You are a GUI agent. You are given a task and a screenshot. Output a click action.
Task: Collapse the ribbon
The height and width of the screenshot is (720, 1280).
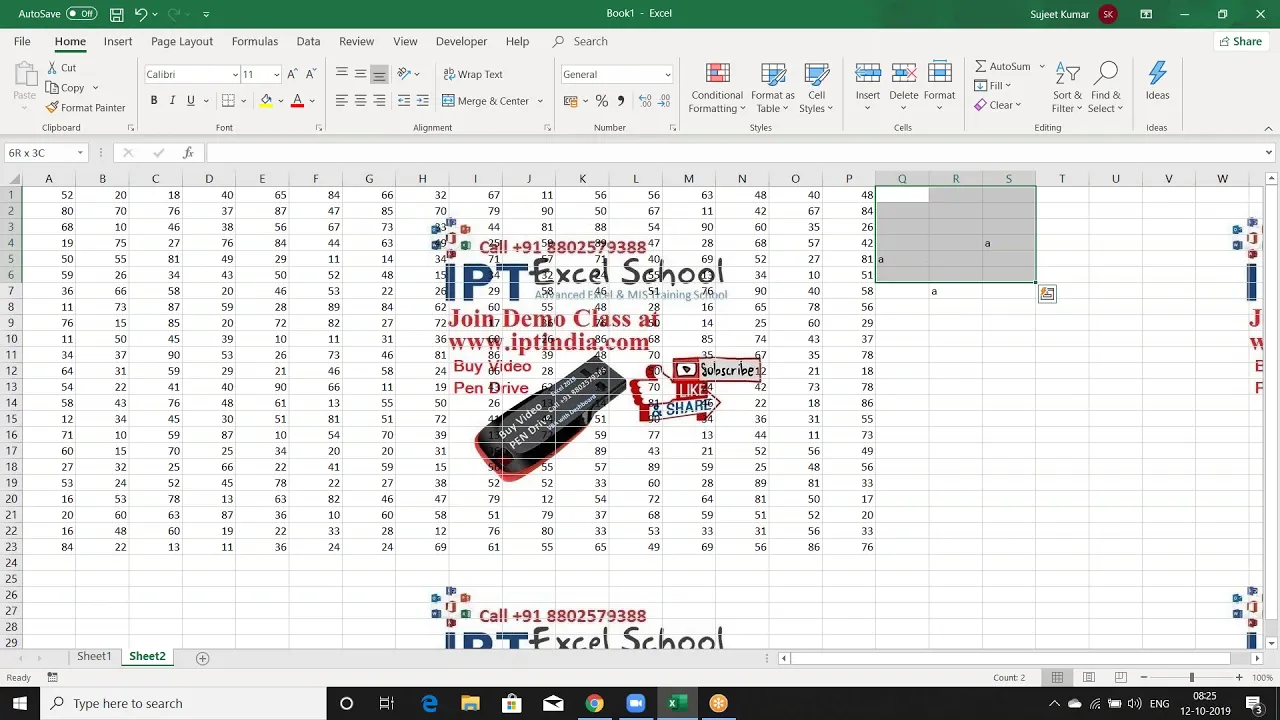pos(1269,128)
